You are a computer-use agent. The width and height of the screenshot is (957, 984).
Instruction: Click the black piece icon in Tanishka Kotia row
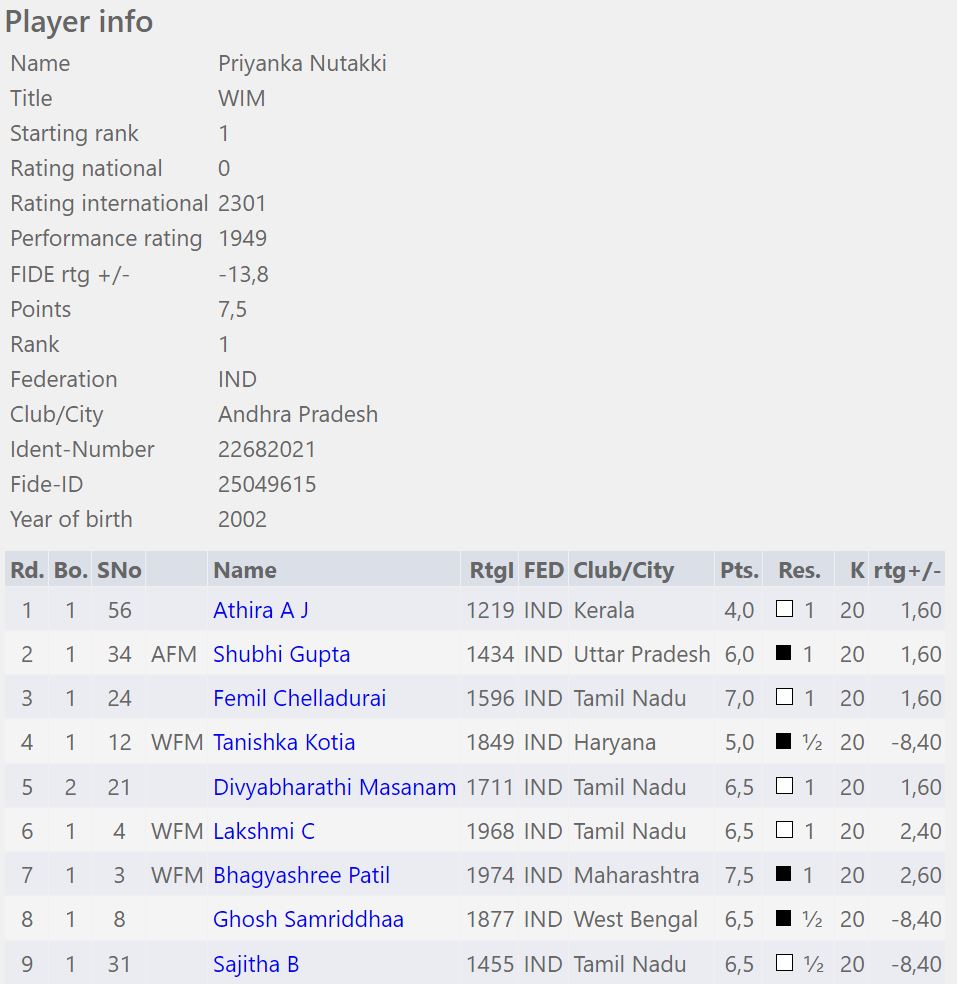(x=784, y=742)
